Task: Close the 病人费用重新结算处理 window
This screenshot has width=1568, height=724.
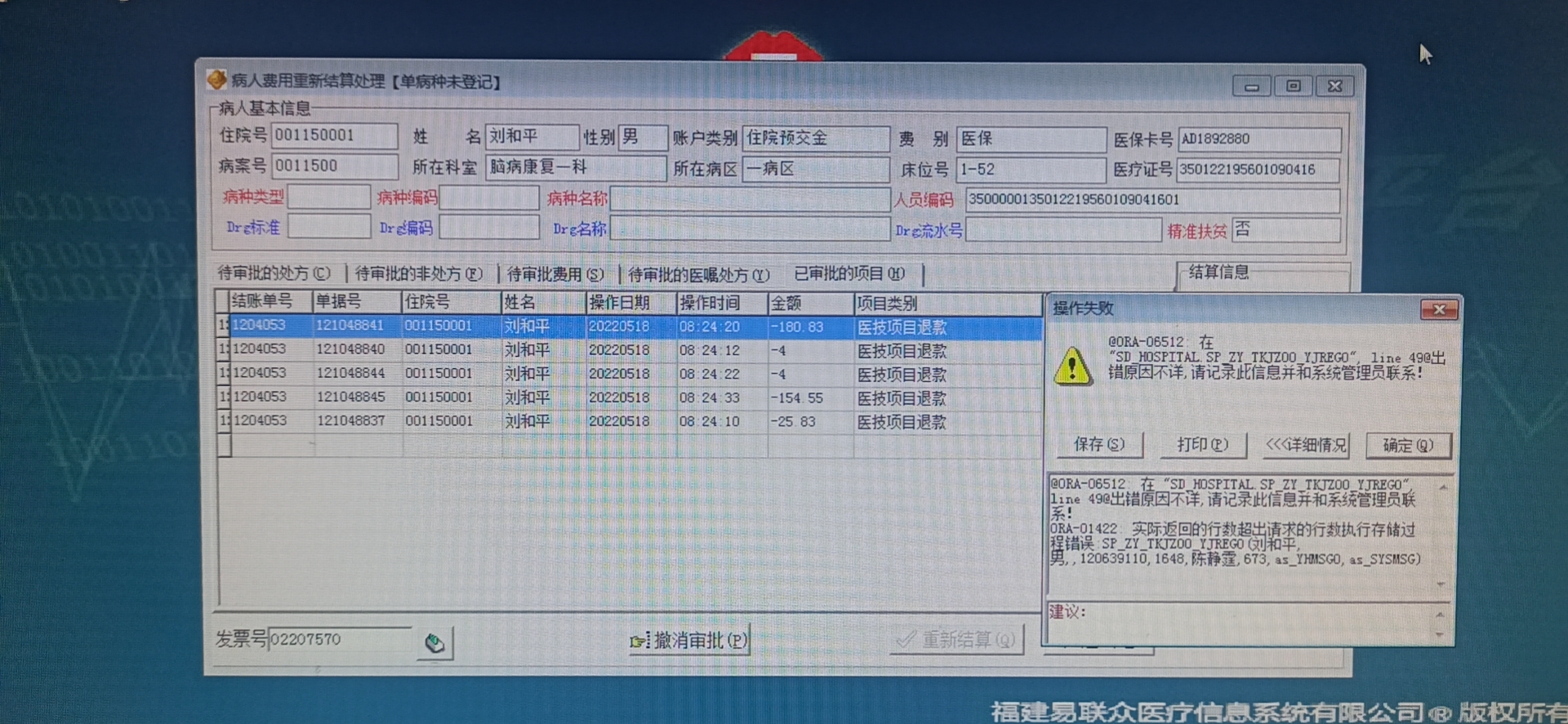Action: (x=1335, y=87)
